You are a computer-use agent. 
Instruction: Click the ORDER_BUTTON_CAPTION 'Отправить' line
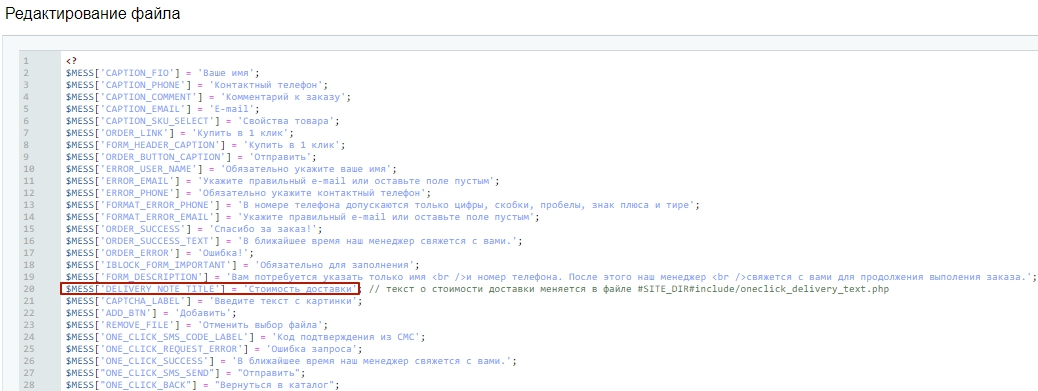click(x=191, y=157)
